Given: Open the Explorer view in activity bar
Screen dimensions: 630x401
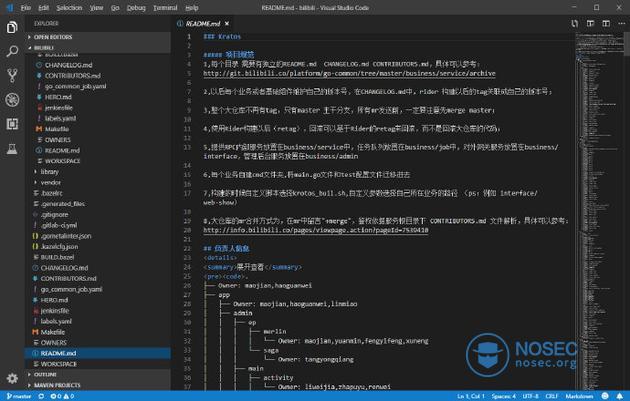Looking at the screenshot, I should pyautogui.click(x=11, y=26).
